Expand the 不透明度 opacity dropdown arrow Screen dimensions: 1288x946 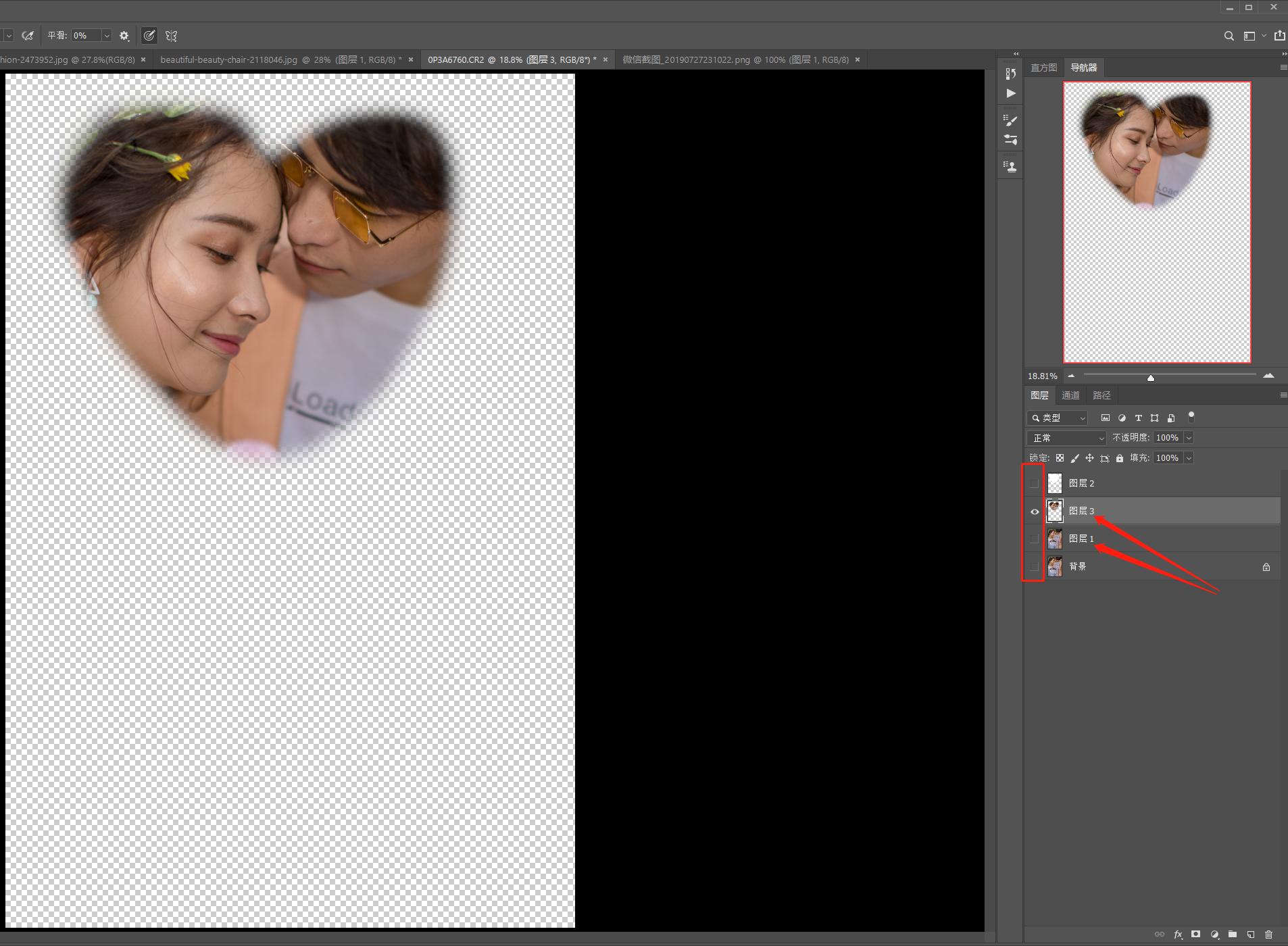pos(1189,438)
